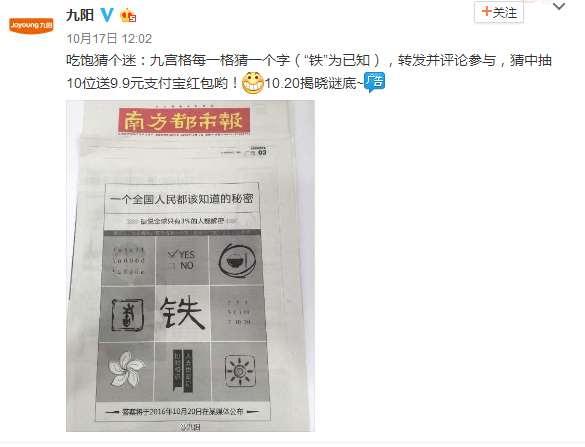The width and height of the screenshot is (585, 447).
Task: Click the number grid puzzle cell
Action: point(239,313)
